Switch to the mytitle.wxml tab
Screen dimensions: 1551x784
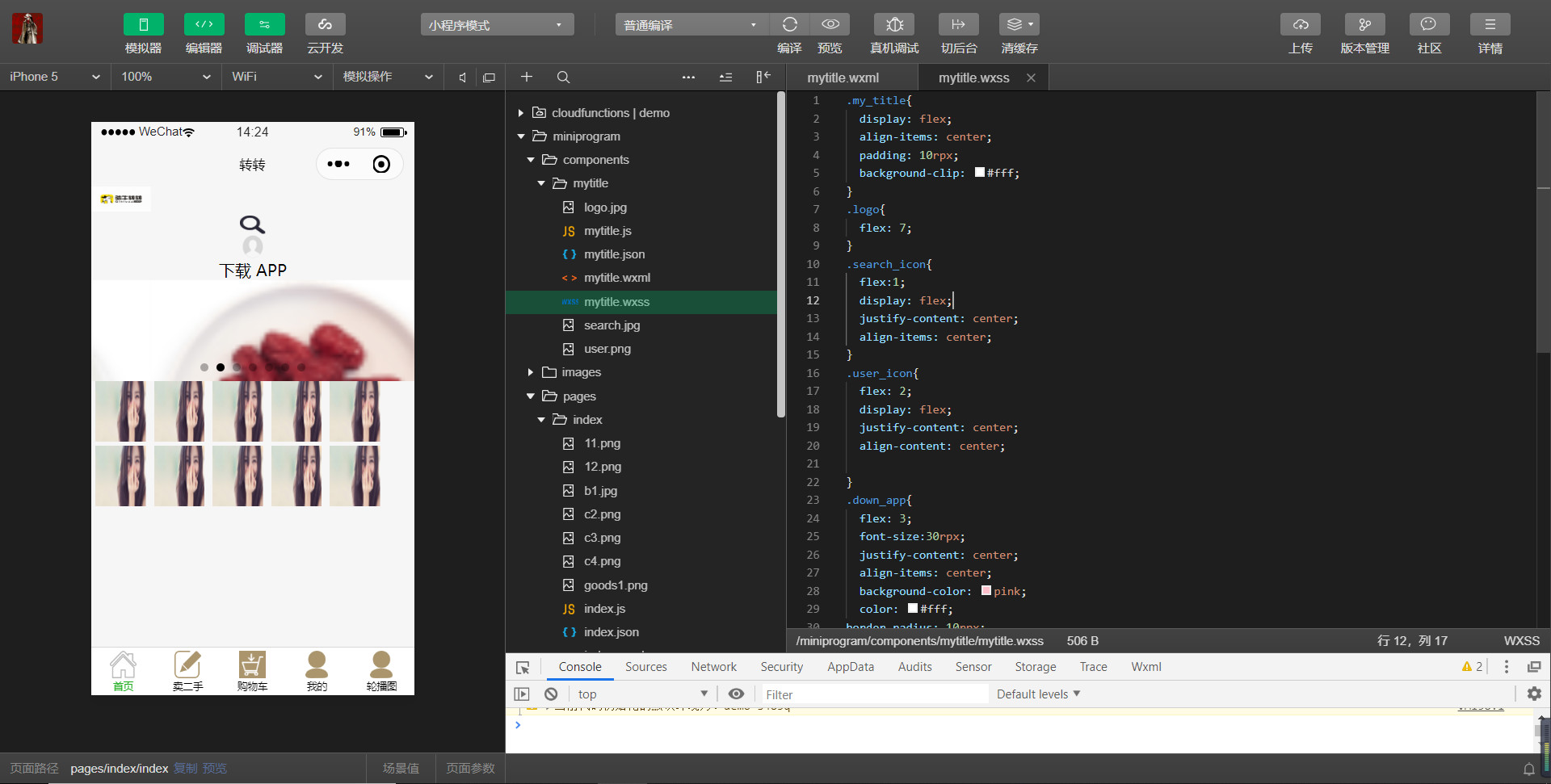point(843,78)
